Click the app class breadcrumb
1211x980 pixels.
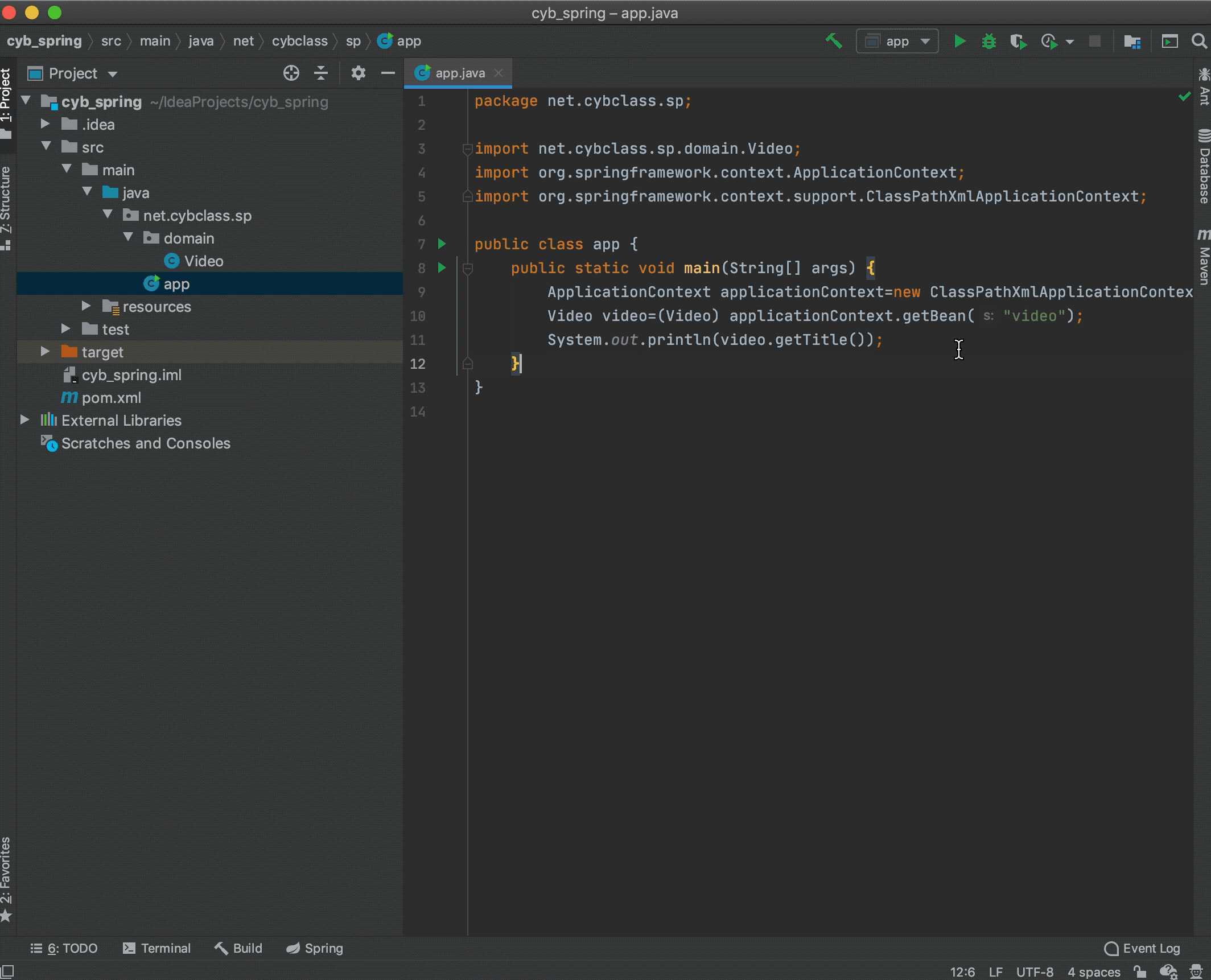coord(399,41)
